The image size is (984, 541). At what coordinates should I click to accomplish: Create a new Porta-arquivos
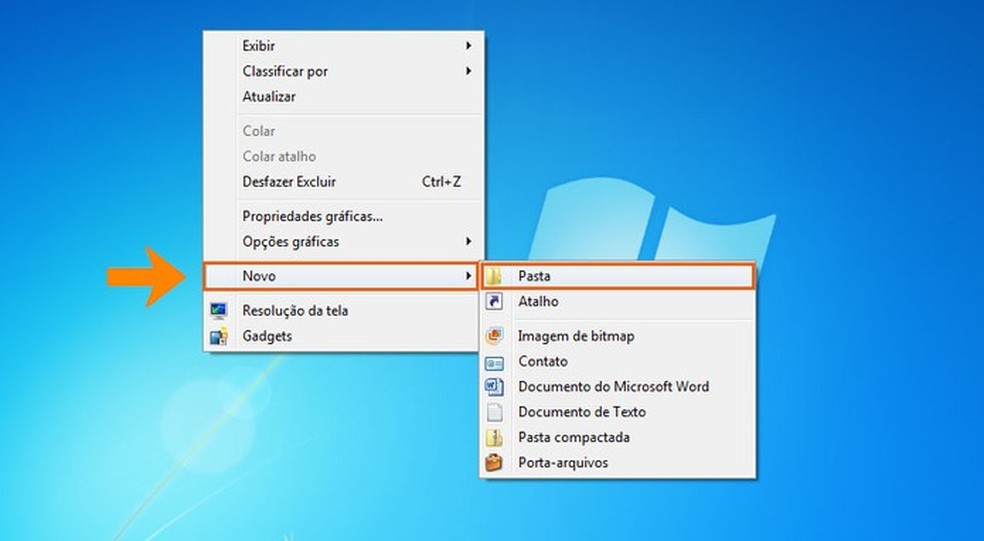[x=618, y=463]
